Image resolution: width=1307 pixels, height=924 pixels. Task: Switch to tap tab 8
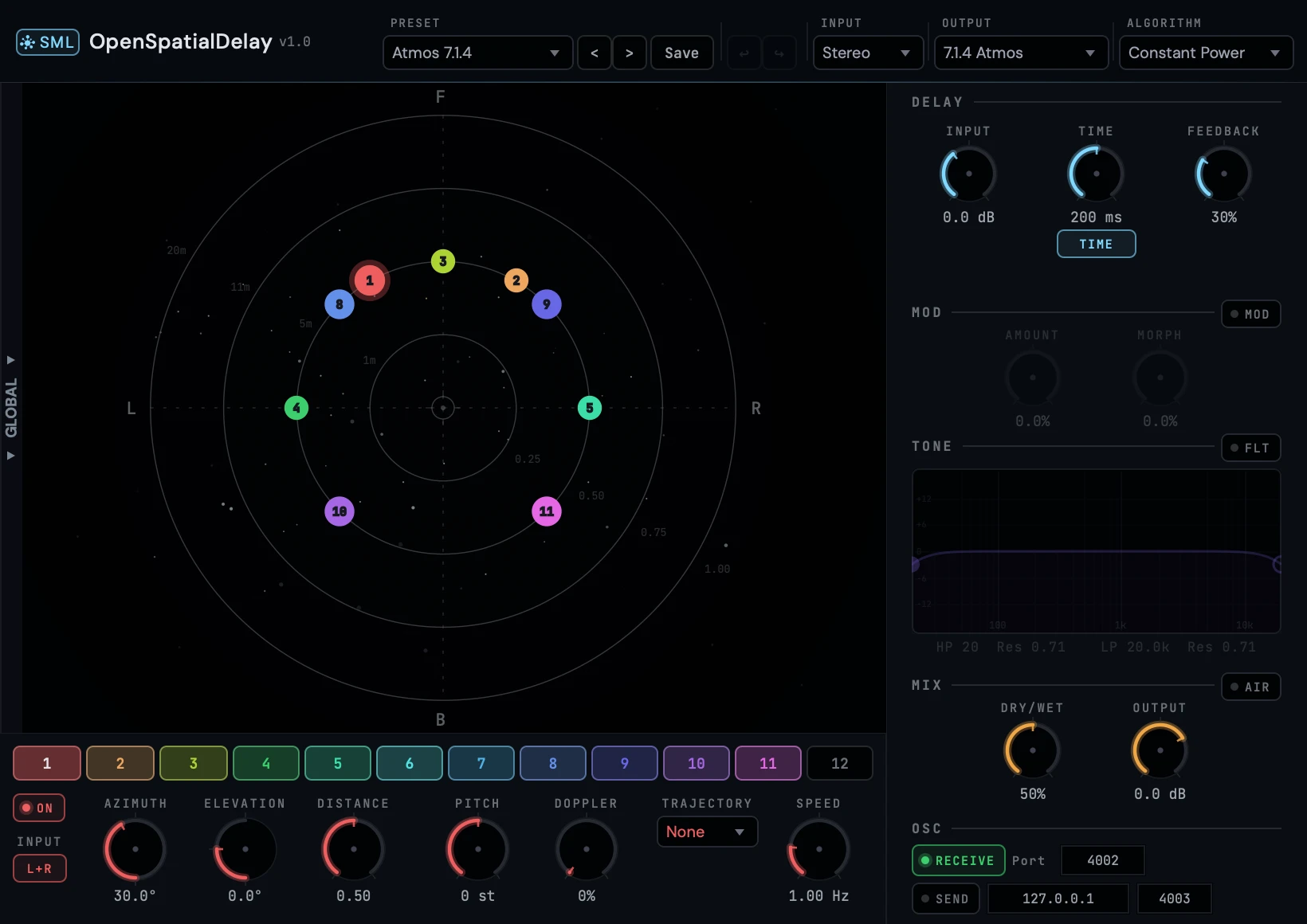pos(553,763)
